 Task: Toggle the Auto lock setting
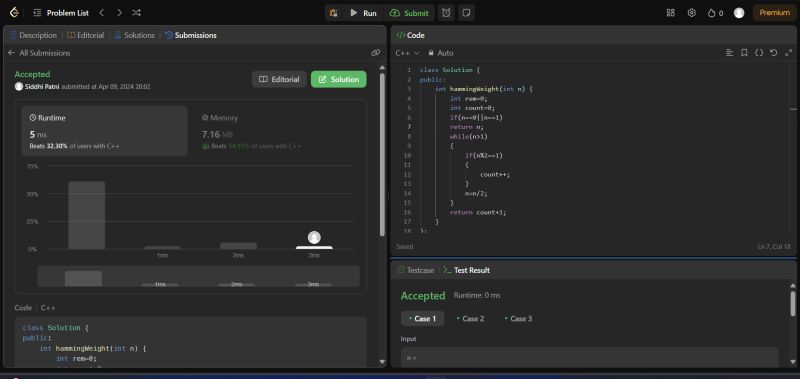[441, 53]
